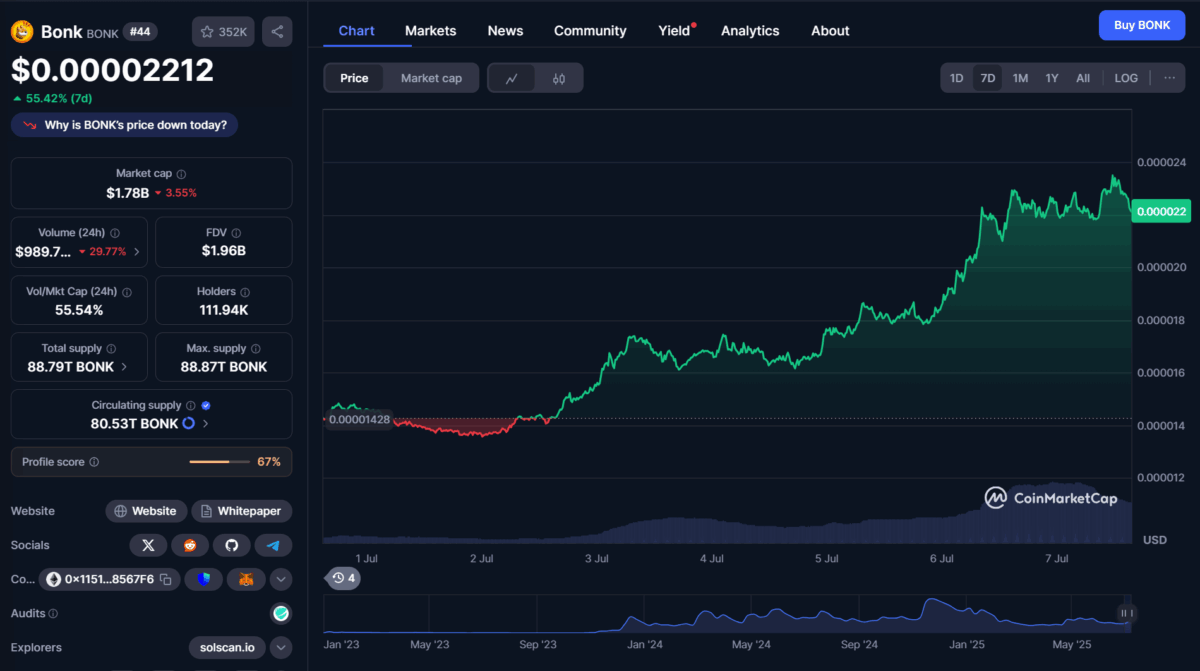Set chart range to 7D
The image size is (1200, 671).
pyautogui.click(x=988, y=78)
